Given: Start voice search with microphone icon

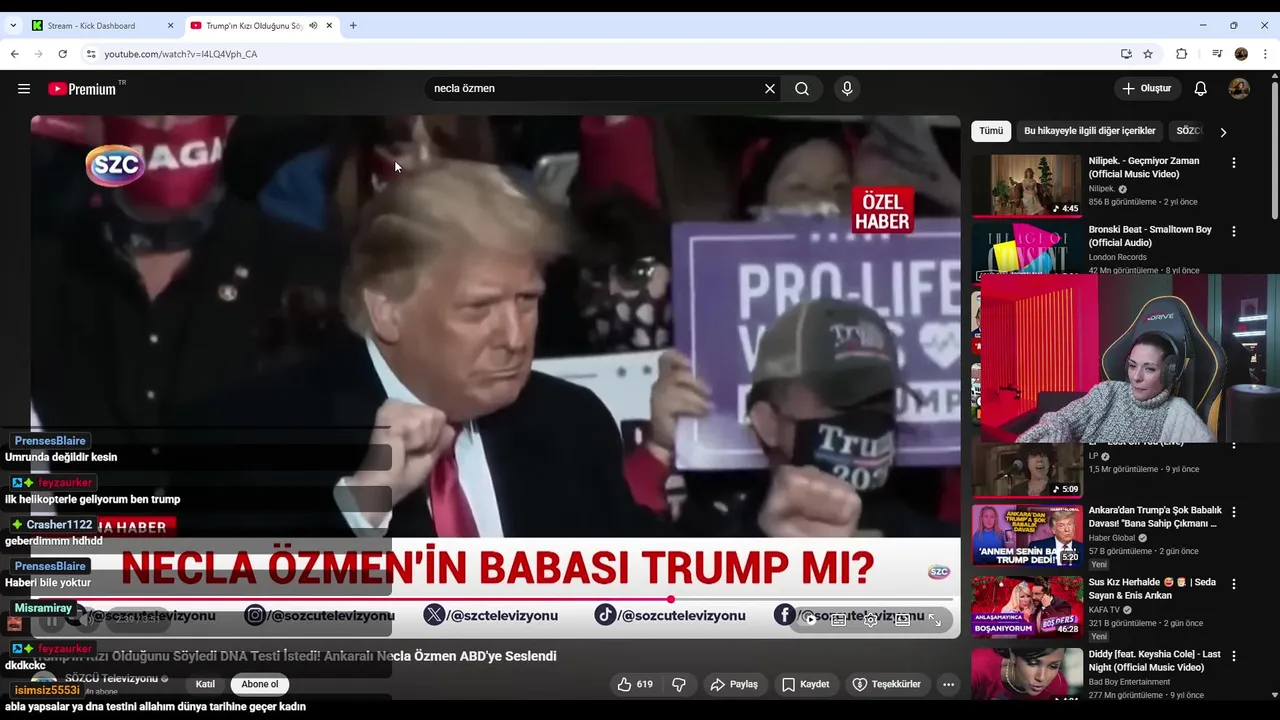Looking at the screenshot, I should coord(847,89).
